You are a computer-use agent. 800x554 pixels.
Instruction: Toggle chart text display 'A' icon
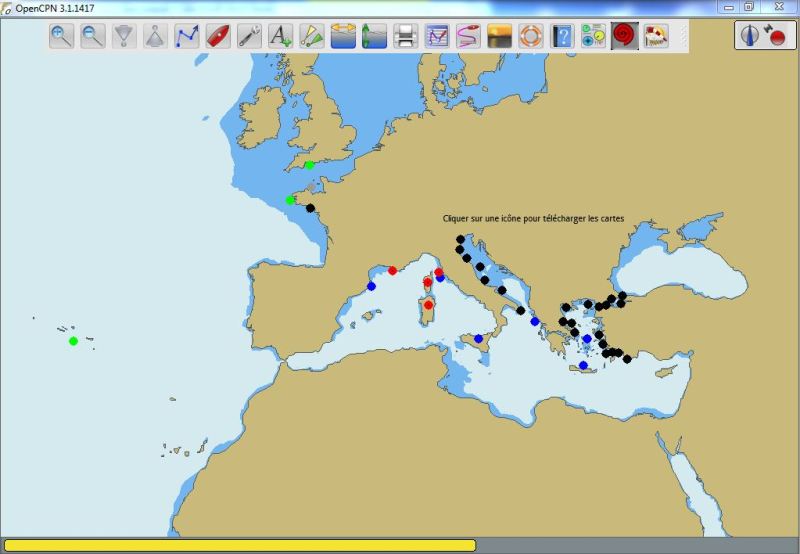[280, 36]
